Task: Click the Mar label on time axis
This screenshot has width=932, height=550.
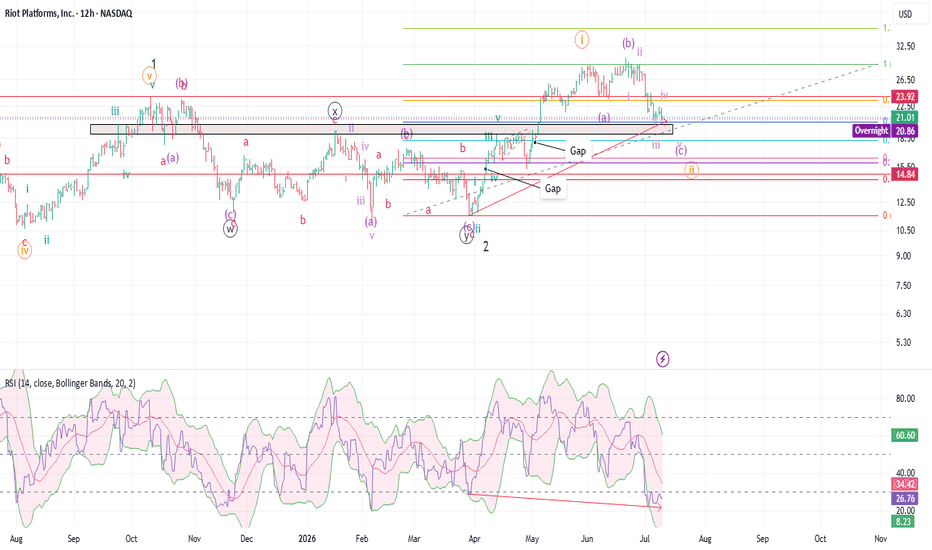Action: point(414,539)
